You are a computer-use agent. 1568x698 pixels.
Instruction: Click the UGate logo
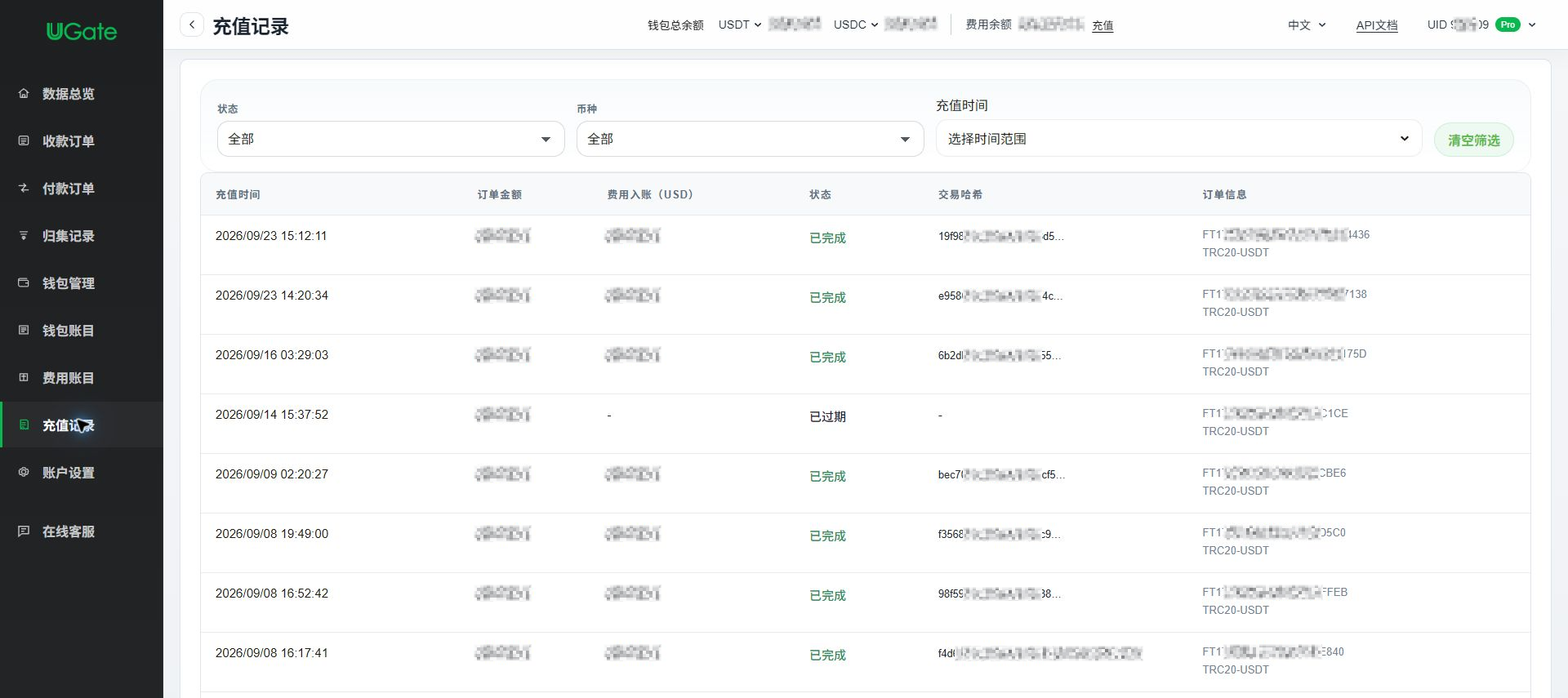[82, 32]
